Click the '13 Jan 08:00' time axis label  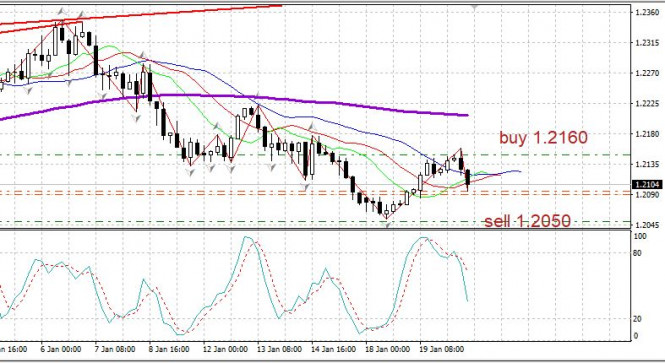(279, 349)
